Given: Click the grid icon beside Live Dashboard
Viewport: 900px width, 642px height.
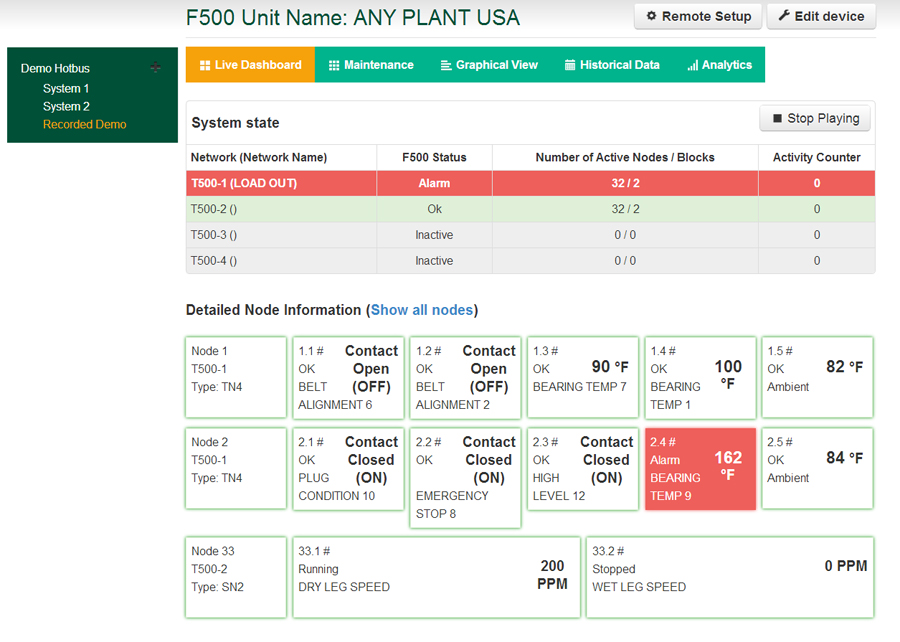Looking at the screenshot, I should click(x=205, y=65).
